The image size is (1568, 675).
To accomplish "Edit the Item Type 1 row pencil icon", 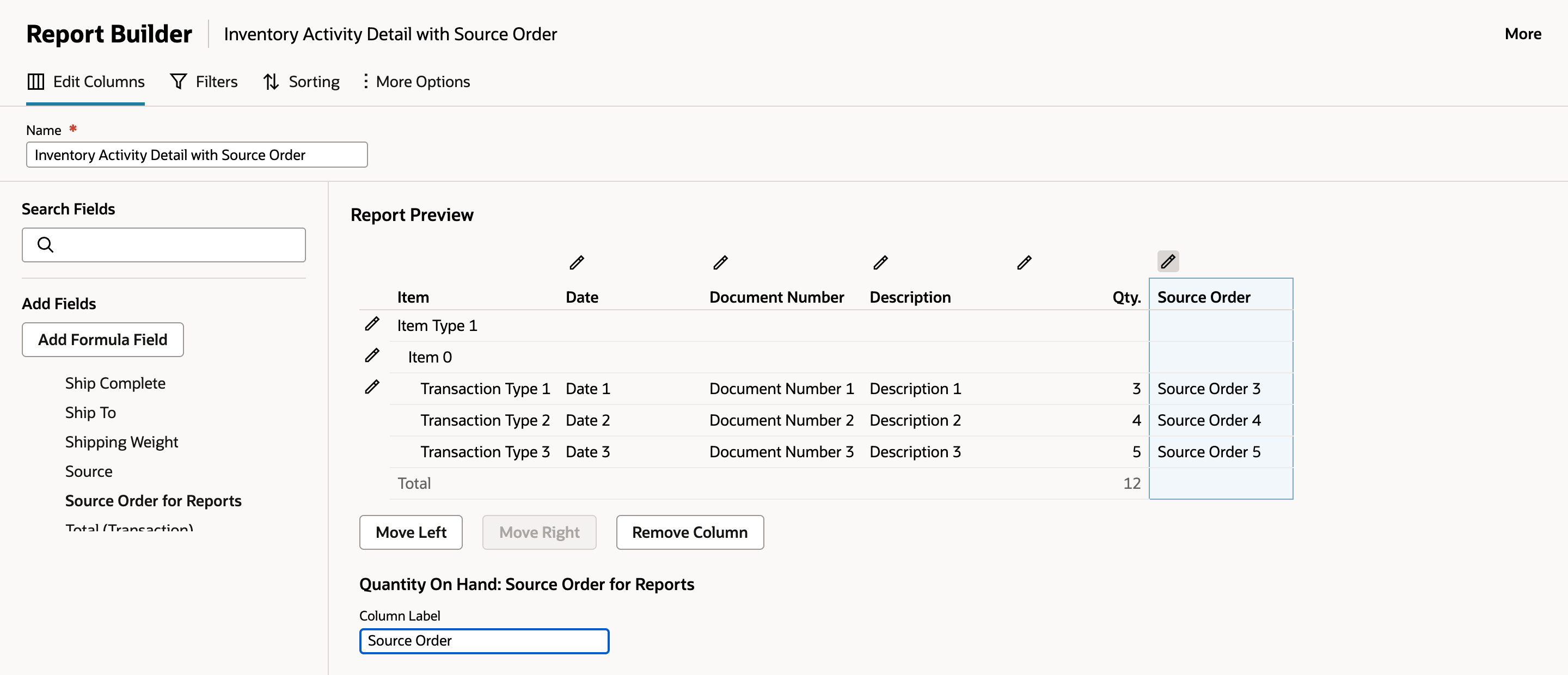I will [372, 324].
